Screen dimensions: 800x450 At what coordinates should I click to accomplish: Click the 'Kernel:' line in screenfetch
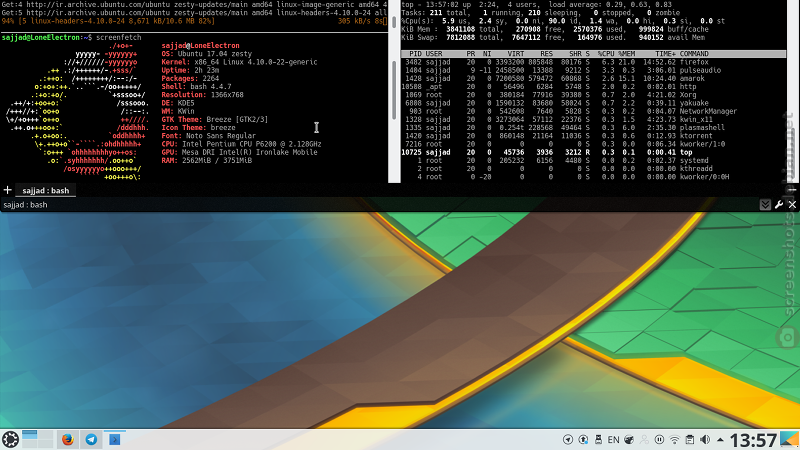239,62
